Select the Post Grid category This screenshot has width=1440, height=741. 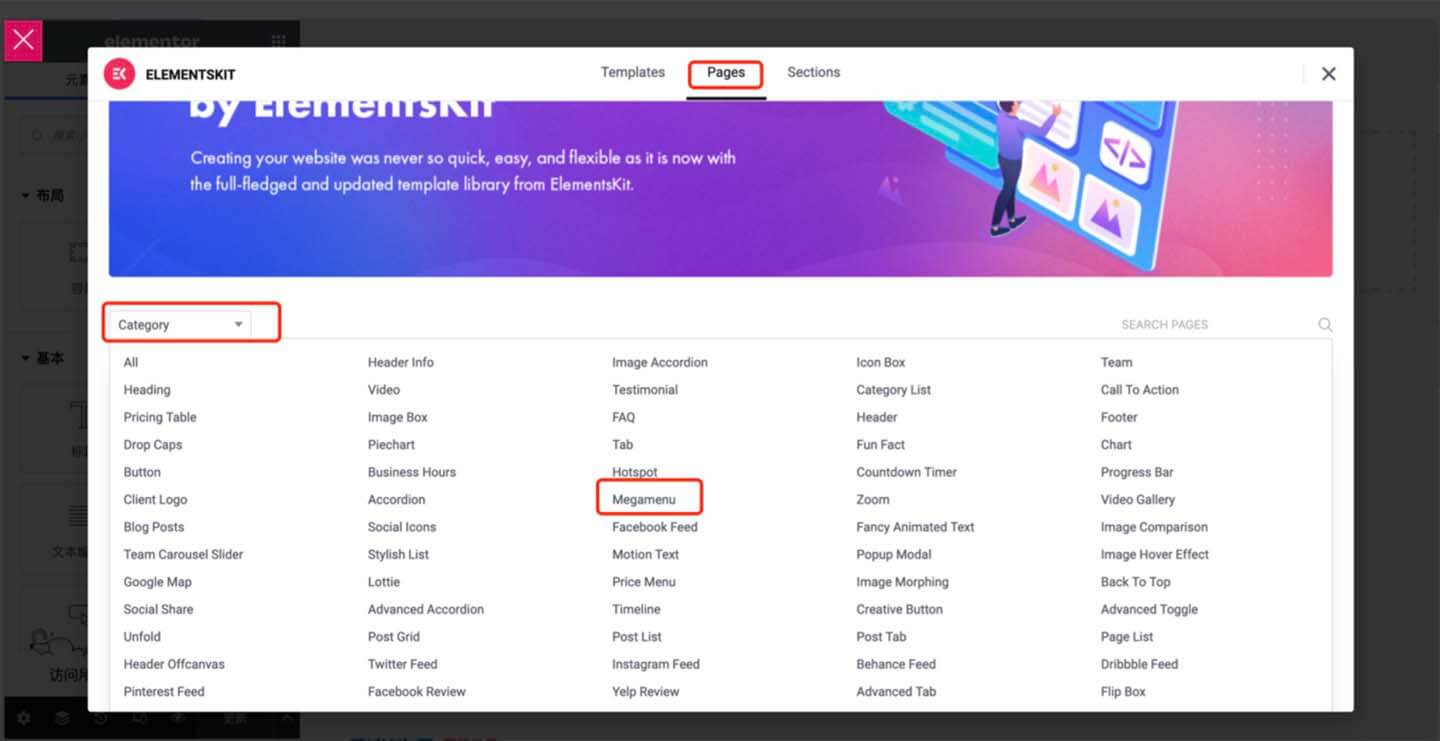coord(394,636)
